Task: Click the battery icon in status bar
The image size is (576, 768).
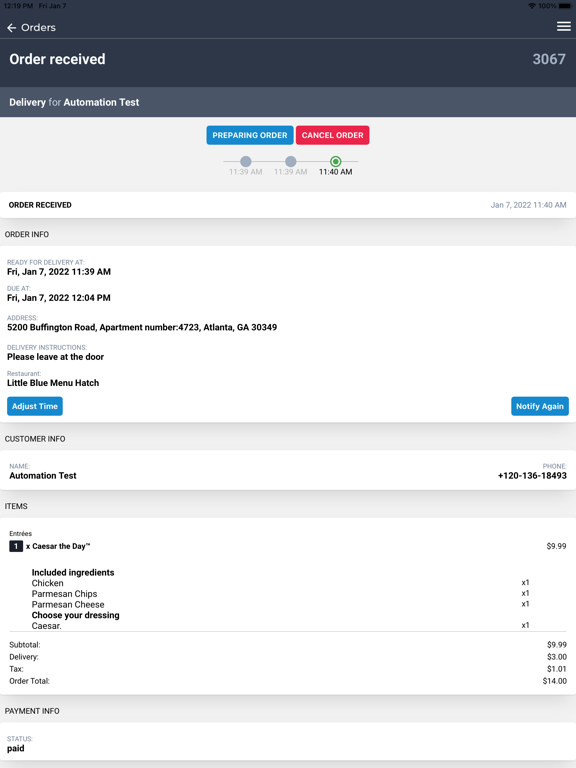Action: pos(564,6)
